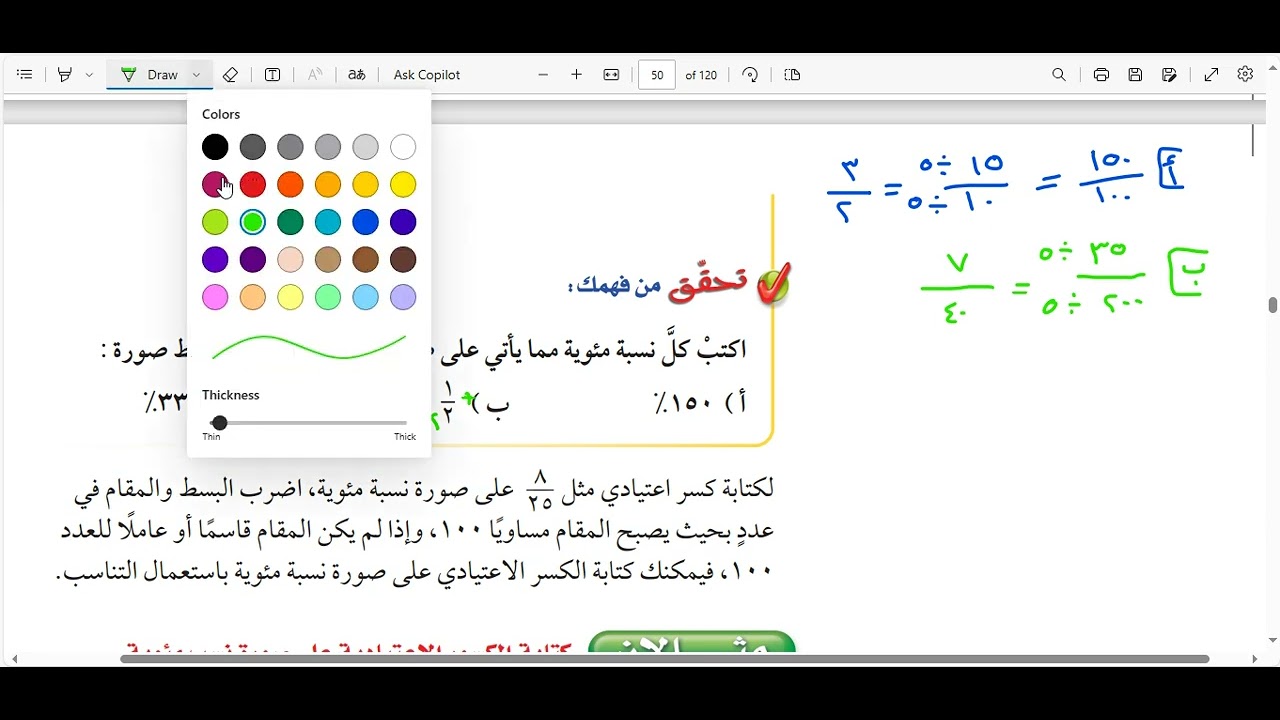Pick the white color swatch
This screenshot has height=720, width=1280.
403,148
